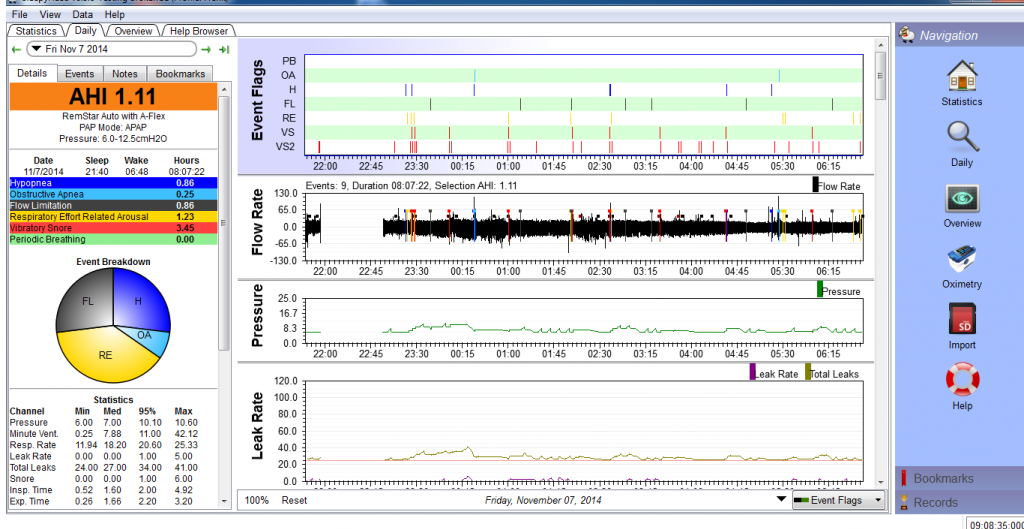Open the Records panel in sidebar
Image resolution: width=1024 pixels, height=529 pixels.
tap(959, 502)
